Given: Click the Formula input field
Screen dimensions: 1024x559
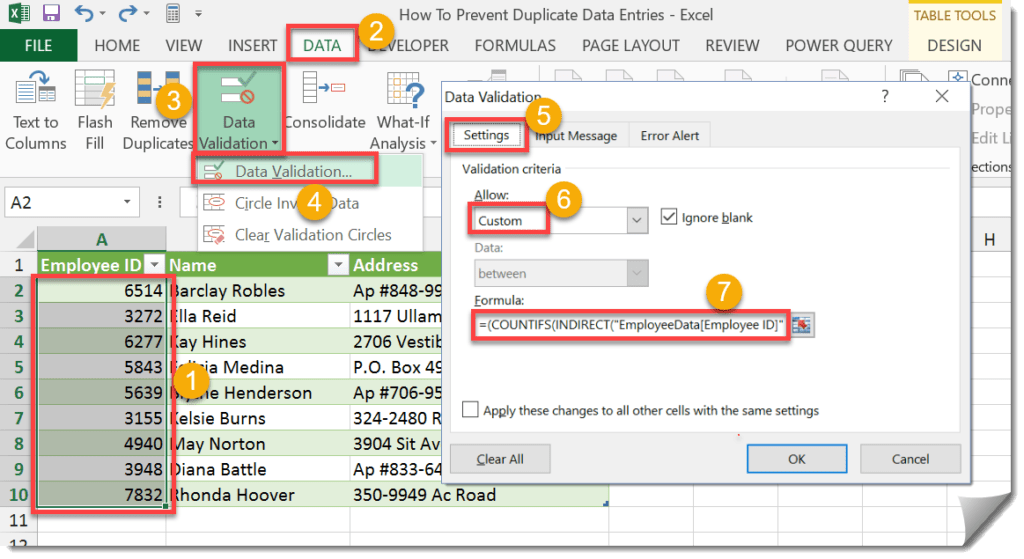Looking at the screenshot, I should (631, 325).
